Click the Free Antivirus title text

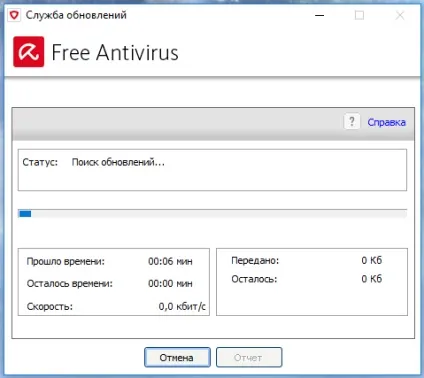(x=115, y=53)
